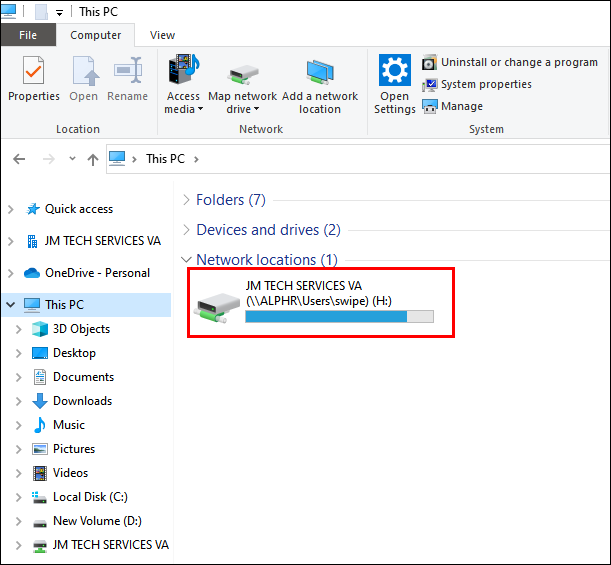Click the Properties icon in the ribbon
The width and height of the screenshot is (611, 565).
[34, 70]
